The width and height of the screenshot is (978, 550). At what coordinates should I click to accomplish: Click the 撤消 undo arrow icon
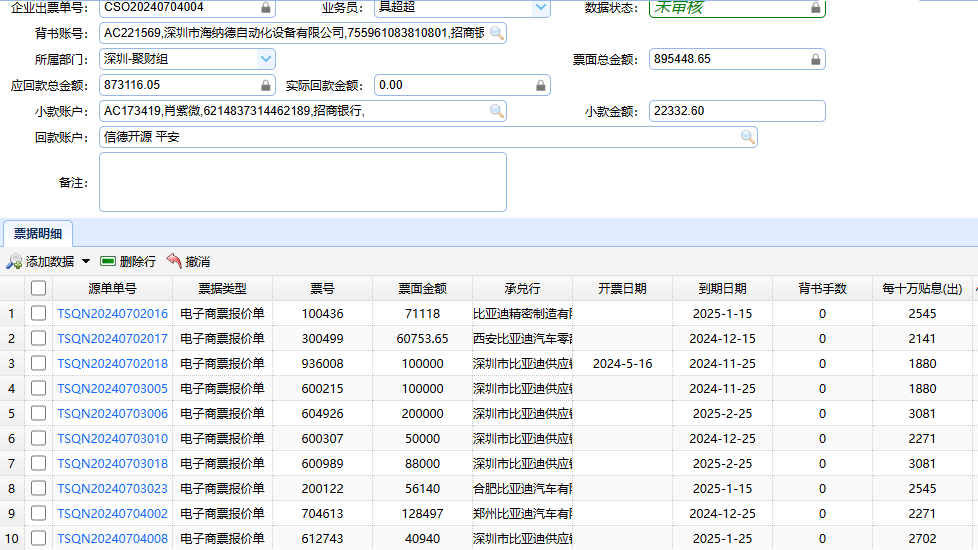(x=174, y=262)
